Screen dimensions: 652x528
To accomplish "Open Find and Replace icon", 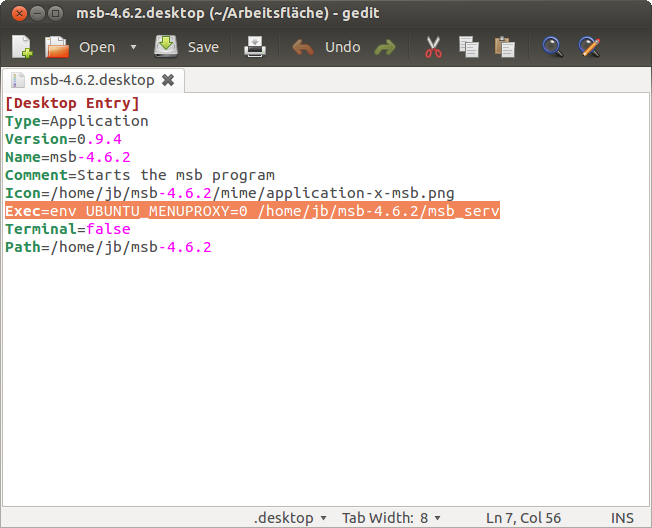I will 589,47.
